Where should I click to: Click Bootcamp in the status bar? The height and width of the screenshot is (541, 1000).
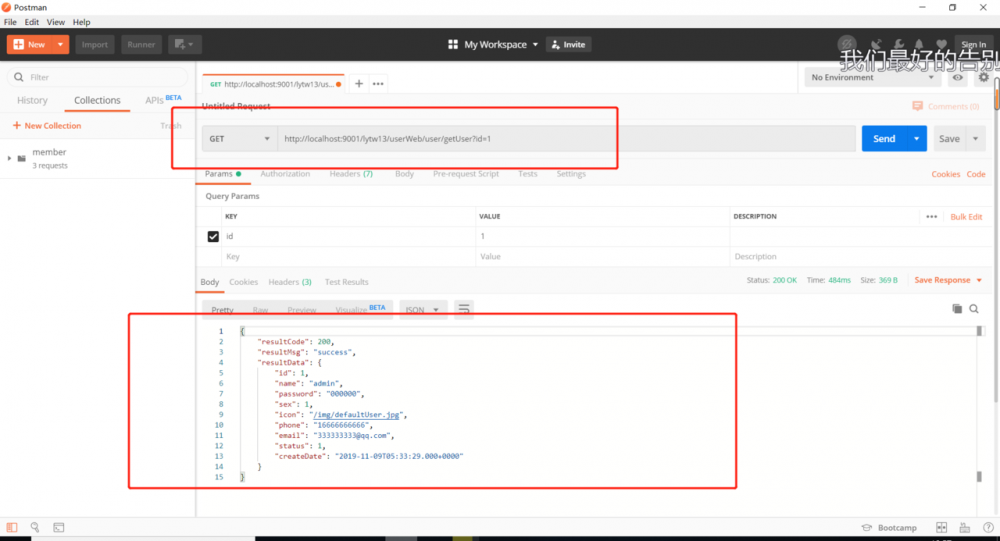point(888,527)
